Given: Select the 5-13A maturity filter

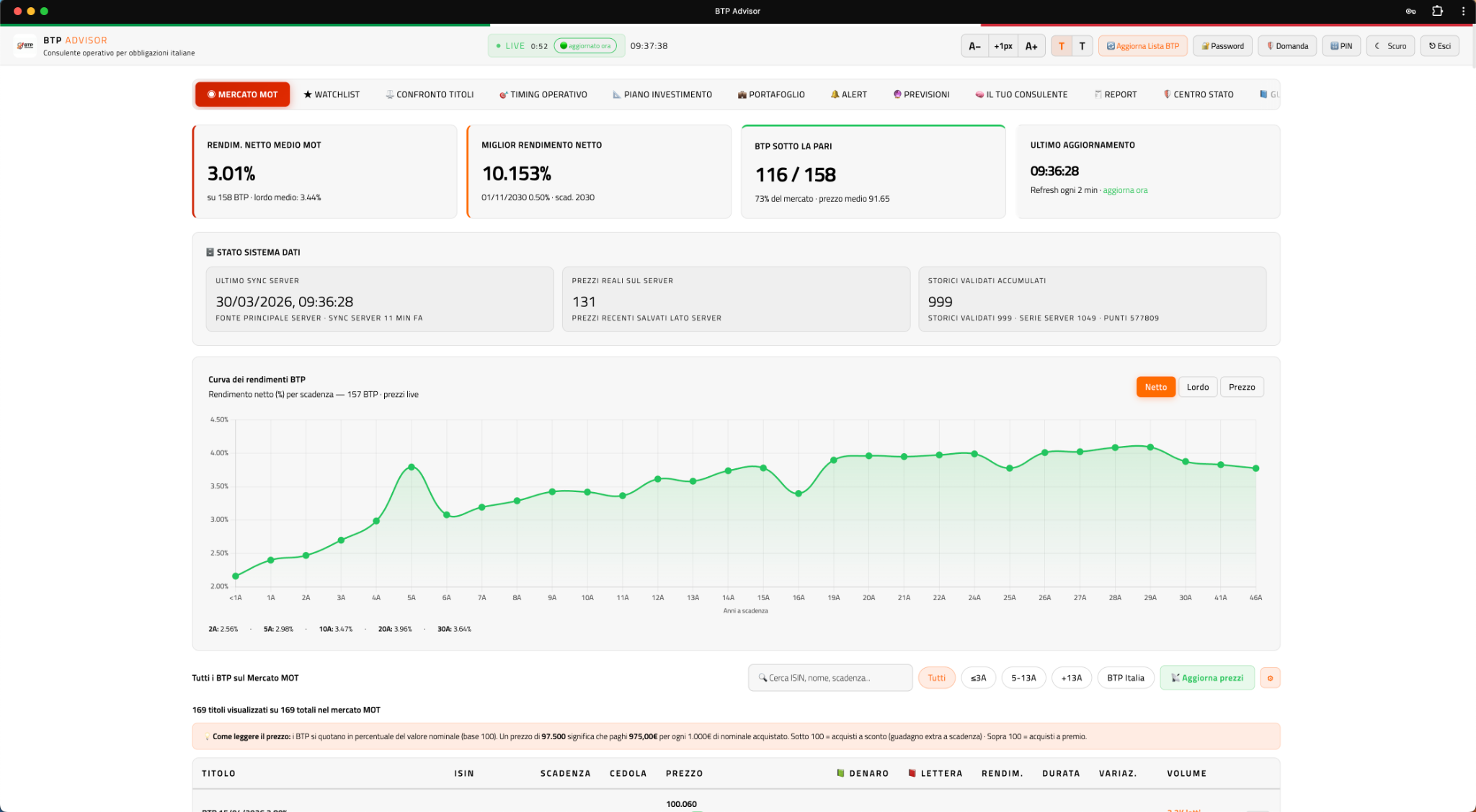Looking at the screenshot, I should pyautogui.click(x=1023, y=677).
